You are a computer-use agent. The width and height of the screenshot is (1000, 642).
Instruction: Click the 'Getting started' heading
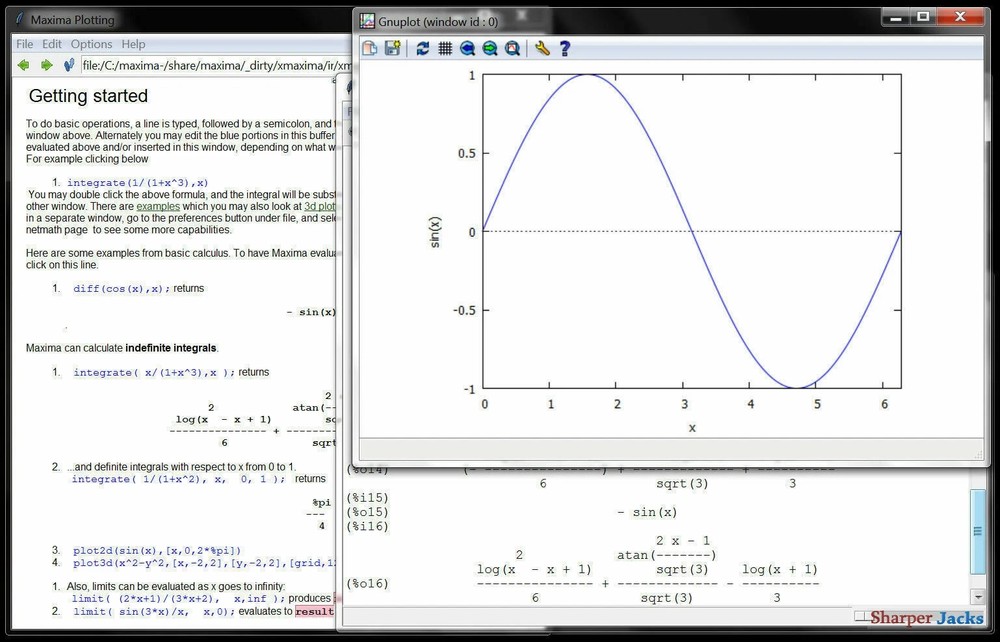[x=88, y=96]
